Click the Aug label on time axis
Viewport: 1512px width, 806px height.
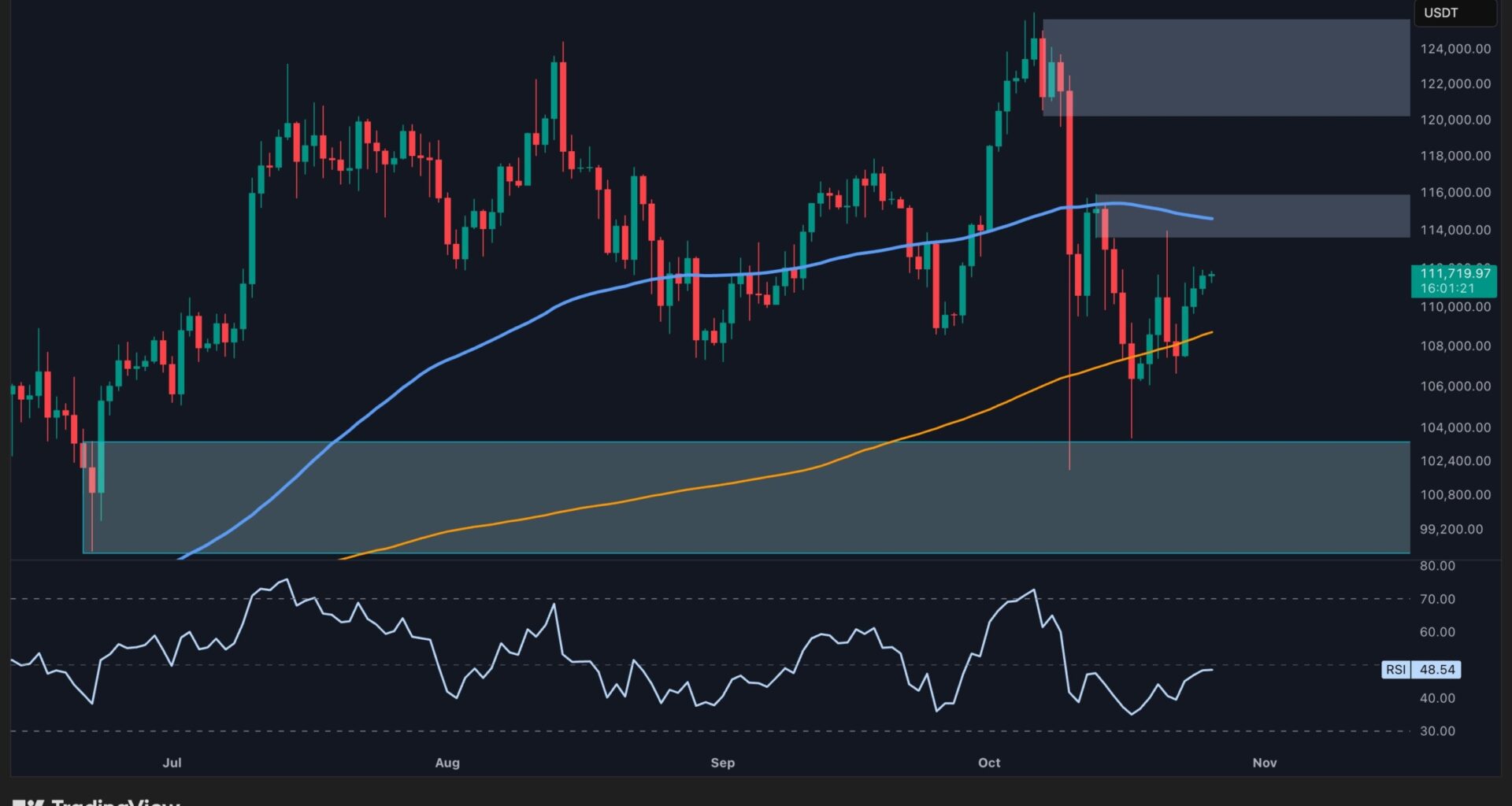(x=447, y=763)
